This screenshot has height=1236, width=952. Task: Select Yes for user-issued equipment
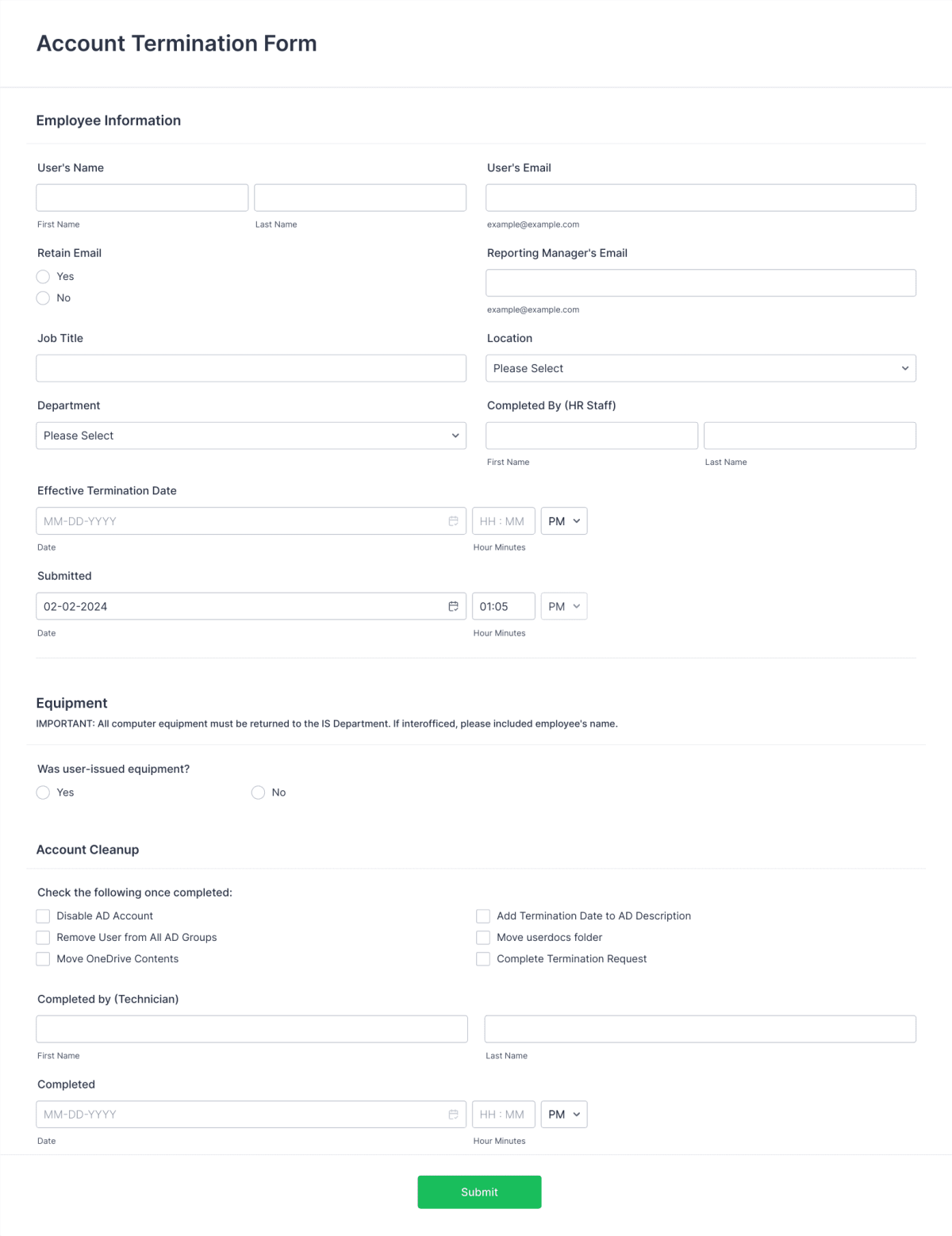tap(43, 792)
